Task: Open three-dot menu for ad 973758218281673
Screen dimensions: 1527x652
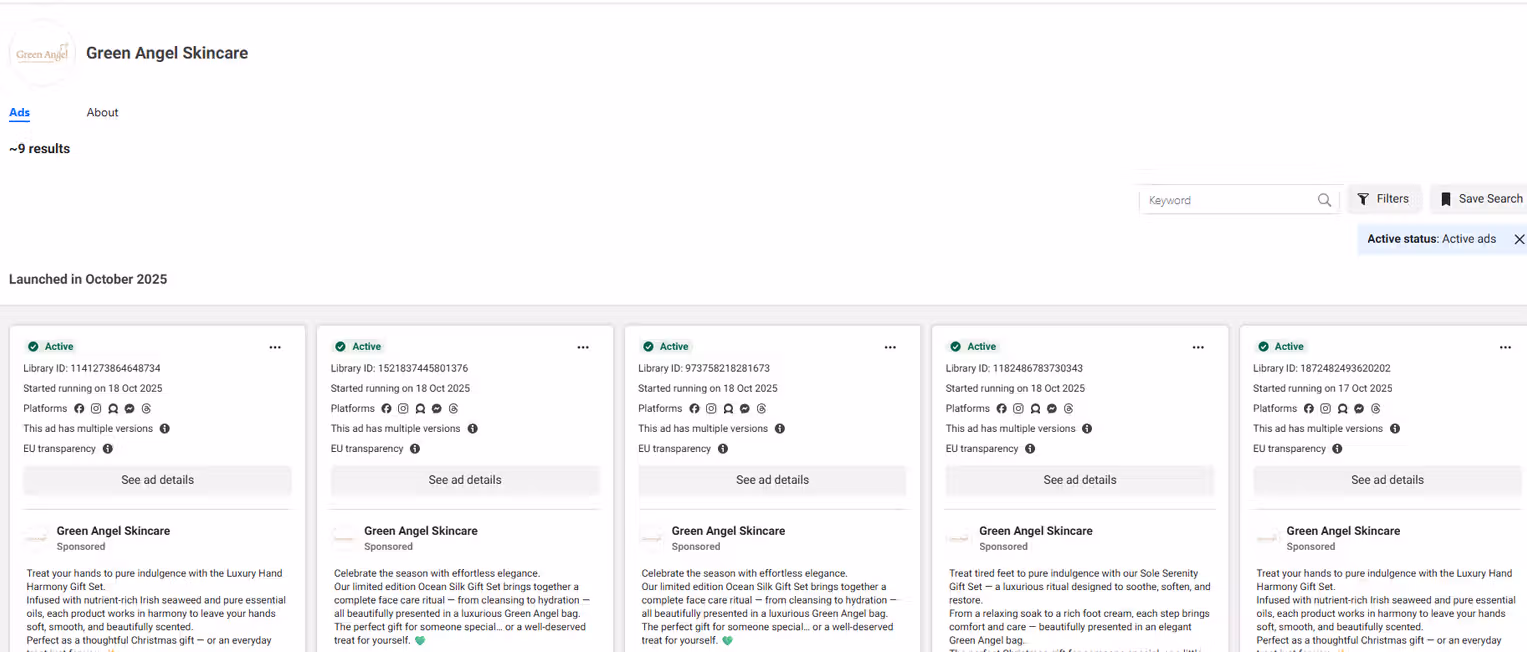Action: 890,347
